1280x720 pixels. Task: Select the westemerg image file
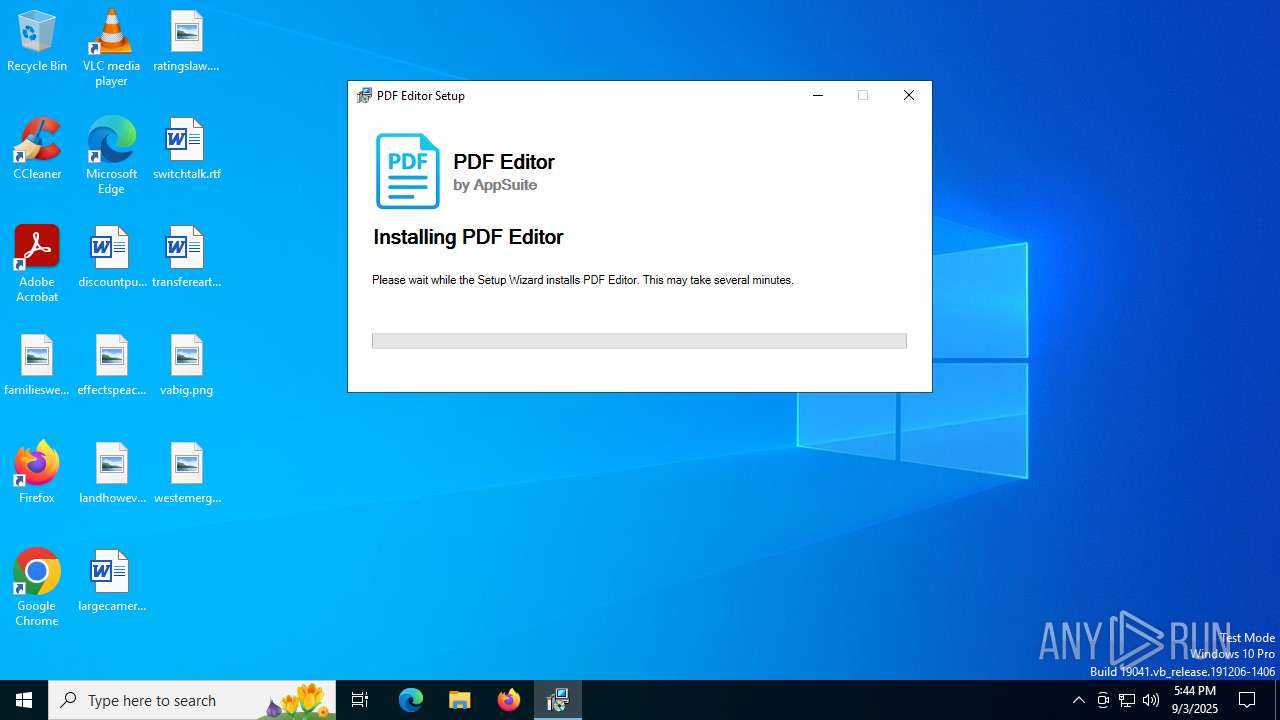186,474
